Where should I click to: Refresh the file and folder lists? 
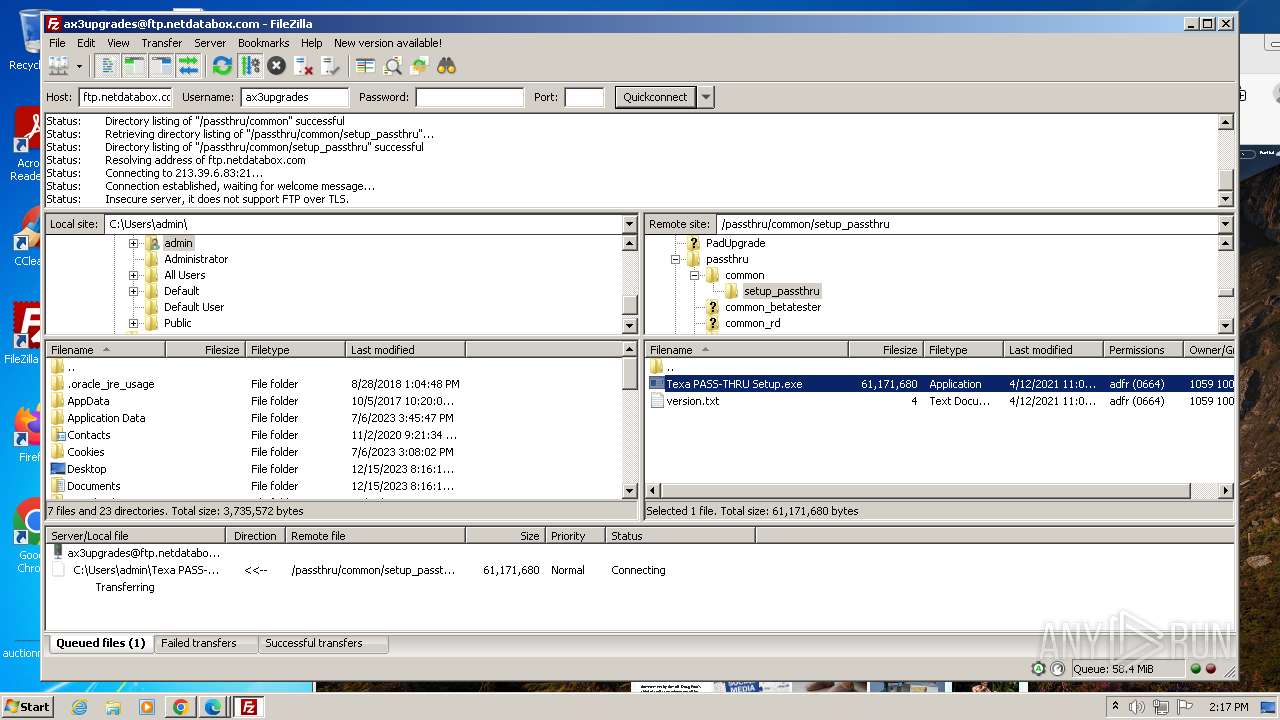point(222,66)
